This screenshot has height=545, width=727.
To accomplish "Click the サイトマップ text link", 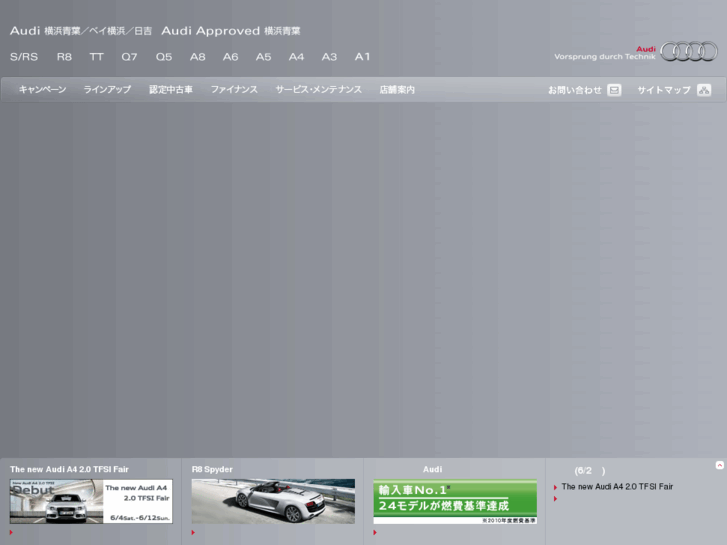I will point(664,90).
